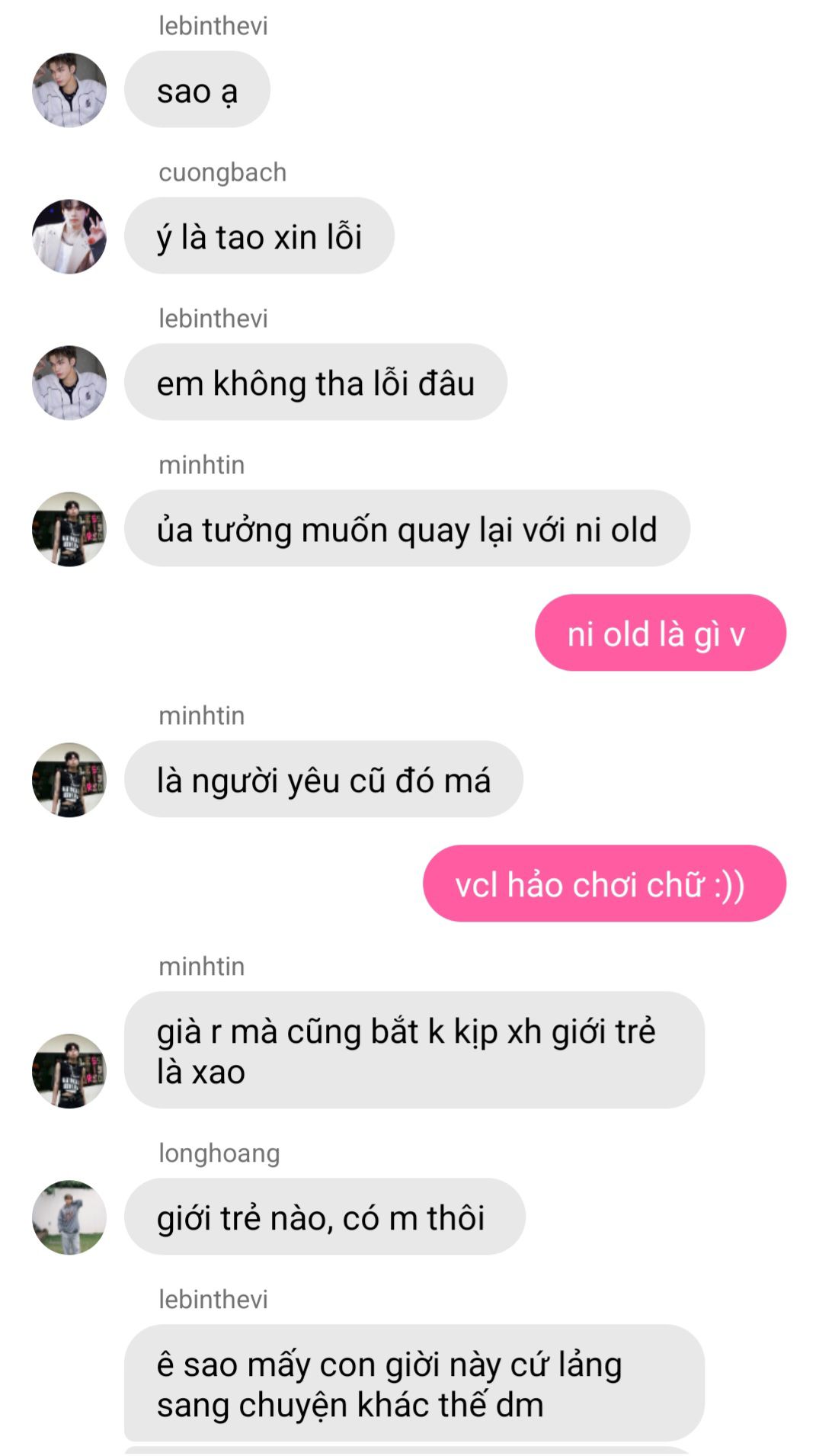Image resolution: width=819 pixels, height=1456 pixels.
Task: Select the 'giới trẻ nào, có m thôi' bubble
Action: [x=325, y=1217]
